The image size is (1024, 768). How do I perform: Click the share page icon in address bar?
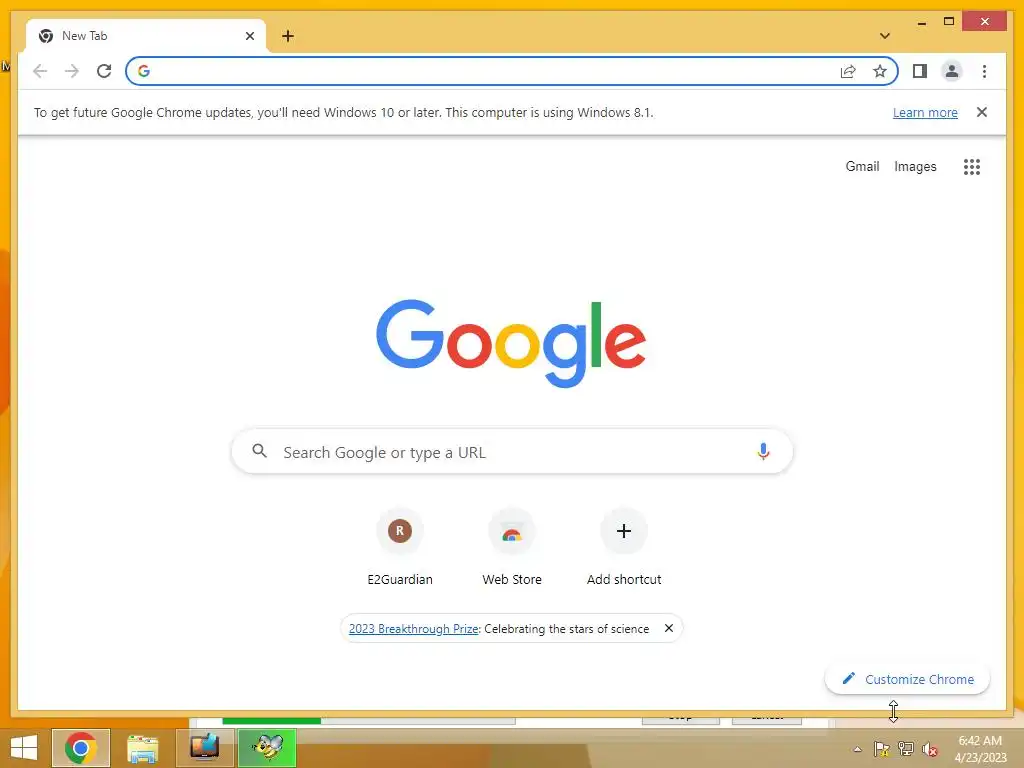[848, 71]
